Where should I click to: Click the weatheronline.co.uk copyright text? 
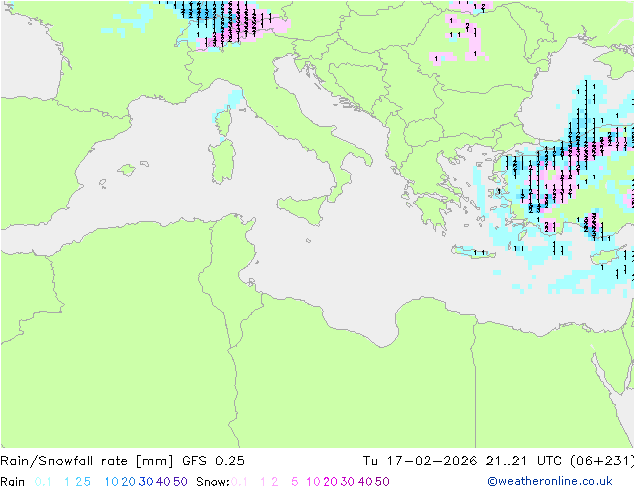pyautogui.click(x=550, y=481)
